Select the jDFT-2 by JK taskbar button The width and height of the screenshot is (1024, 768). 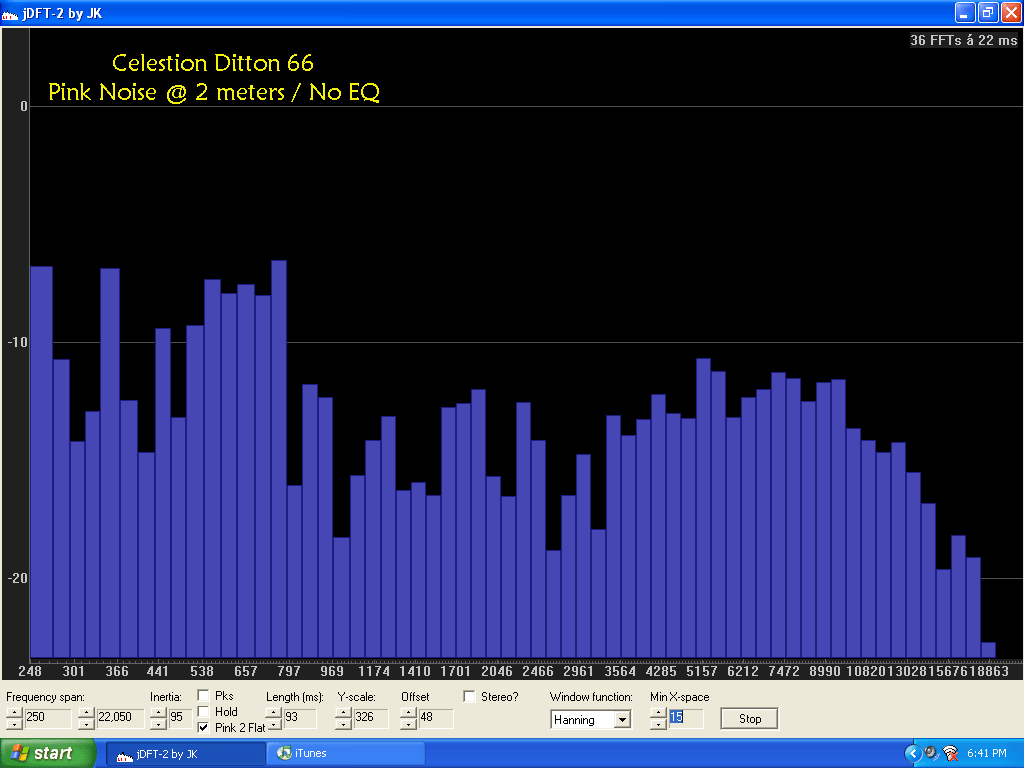[185, 753]
